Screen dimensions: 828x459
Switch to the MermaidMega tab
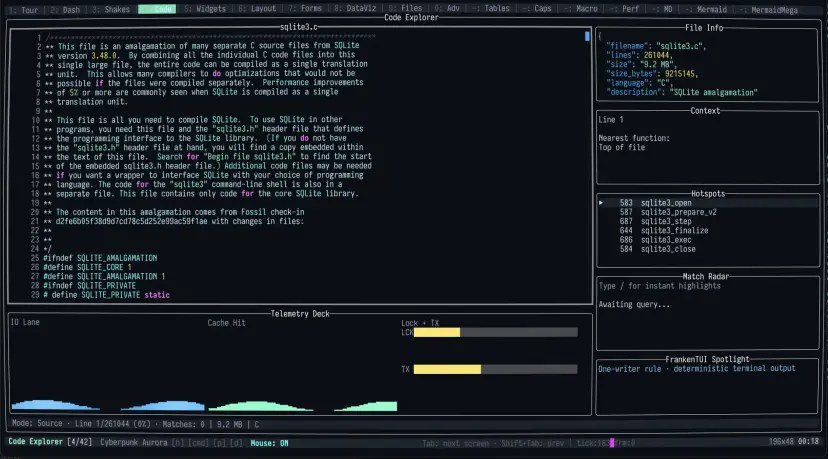(768, 10)
